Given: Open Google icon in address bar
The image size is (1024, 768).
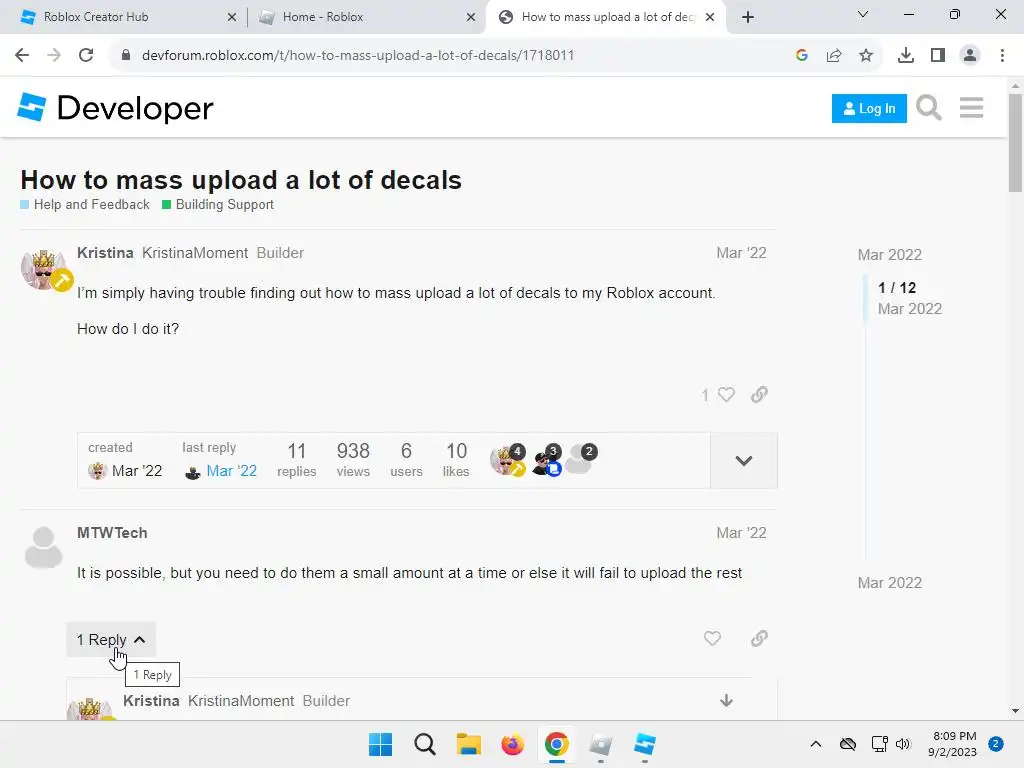Looking at the screenshot, I should pyautogui.click(x=802, y=55).
